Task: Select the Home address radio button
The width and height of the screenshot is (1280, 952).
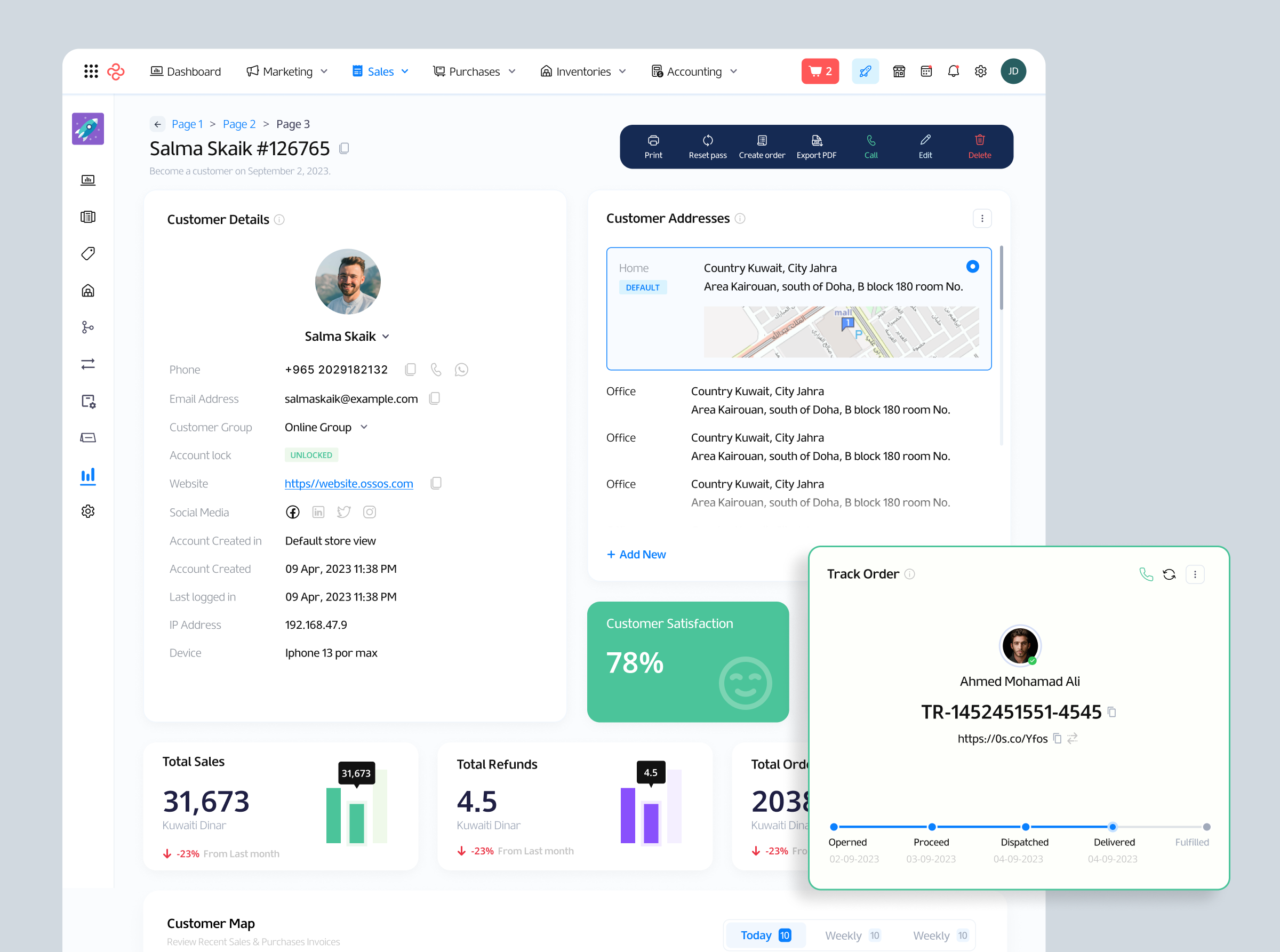Action: click(x=972, y=266)
